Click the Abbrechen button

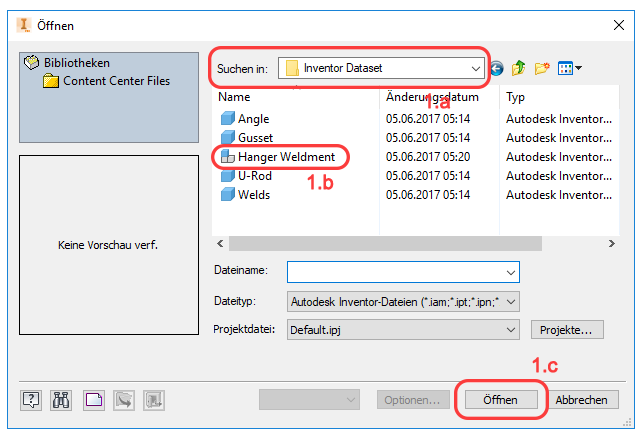(581, 399)
